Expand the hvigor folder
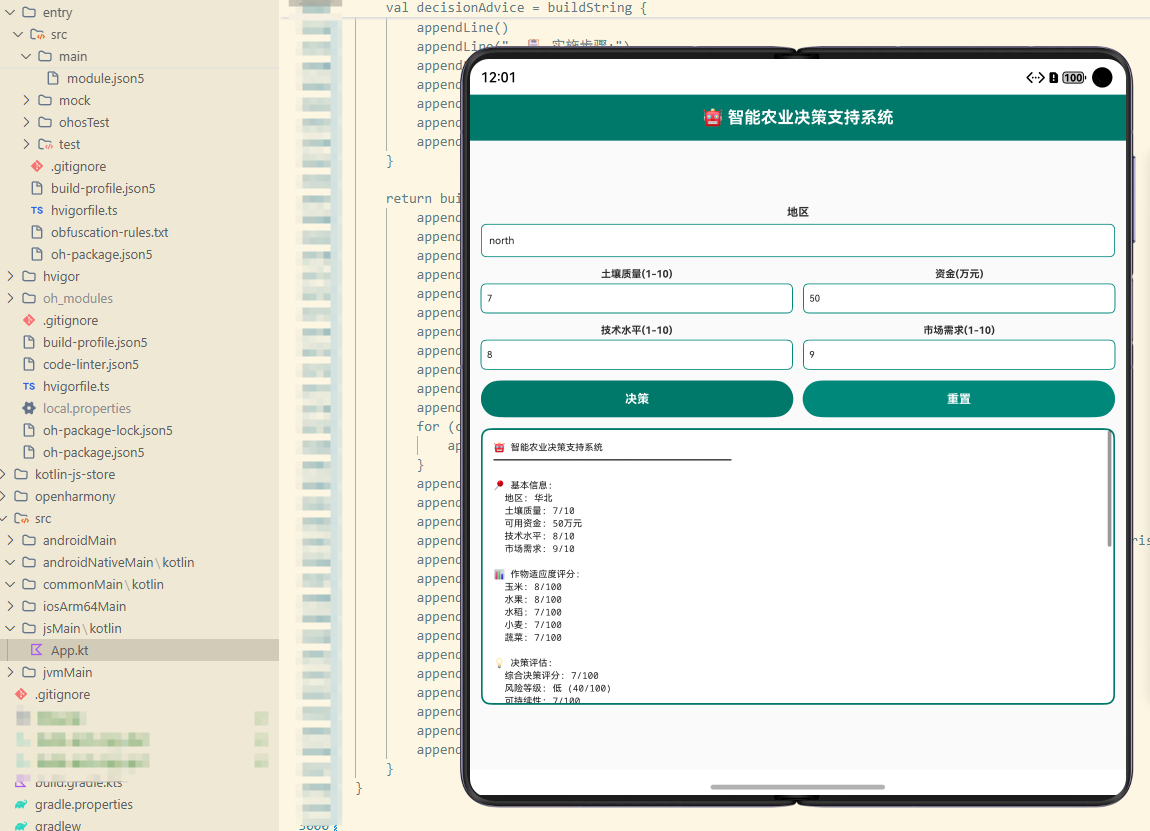The width and height of the screenshot is (1150, 831). tap(10, 276)
